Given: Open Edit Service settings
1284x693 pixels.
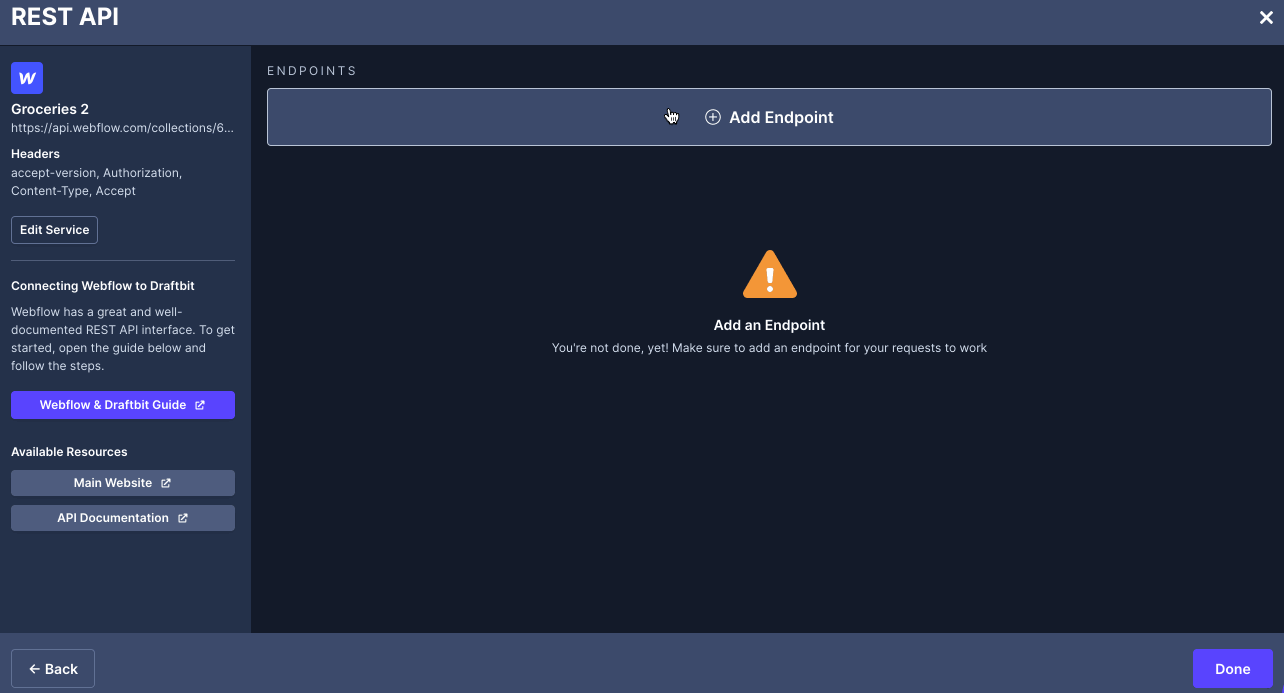Looking at the screenshot, I should (54, 230).
